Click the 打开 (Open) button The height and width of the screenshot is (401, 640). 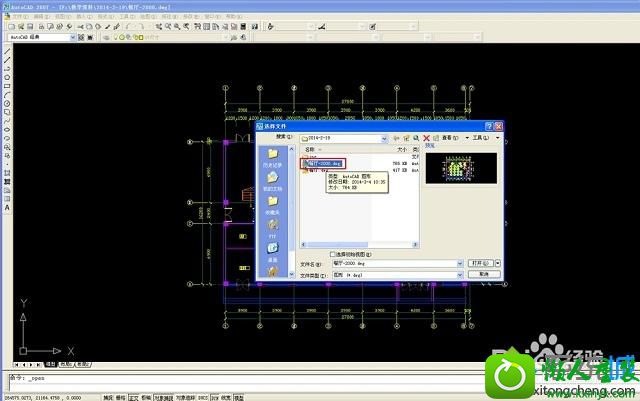[x=481, y=263]
